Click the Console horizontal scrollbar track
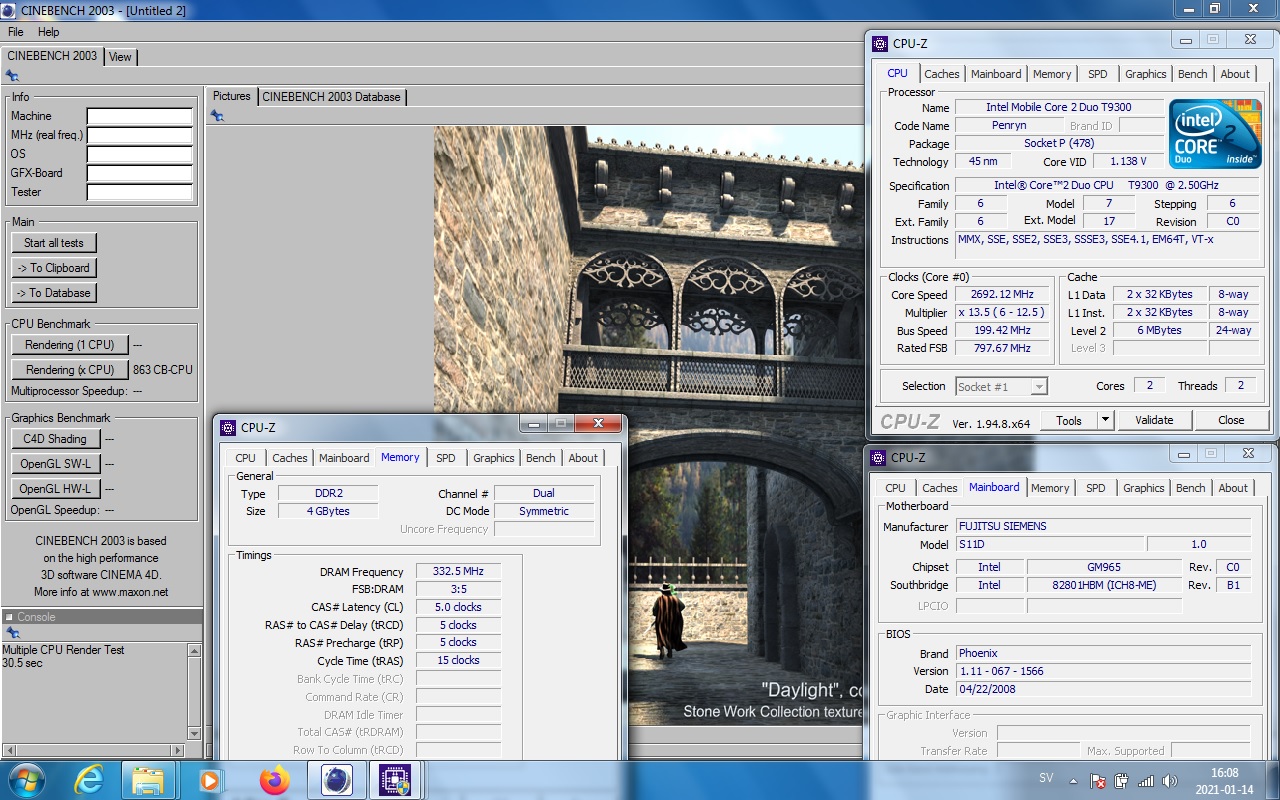This screenshot has width=1280, height=800. (x=95, y=749)
